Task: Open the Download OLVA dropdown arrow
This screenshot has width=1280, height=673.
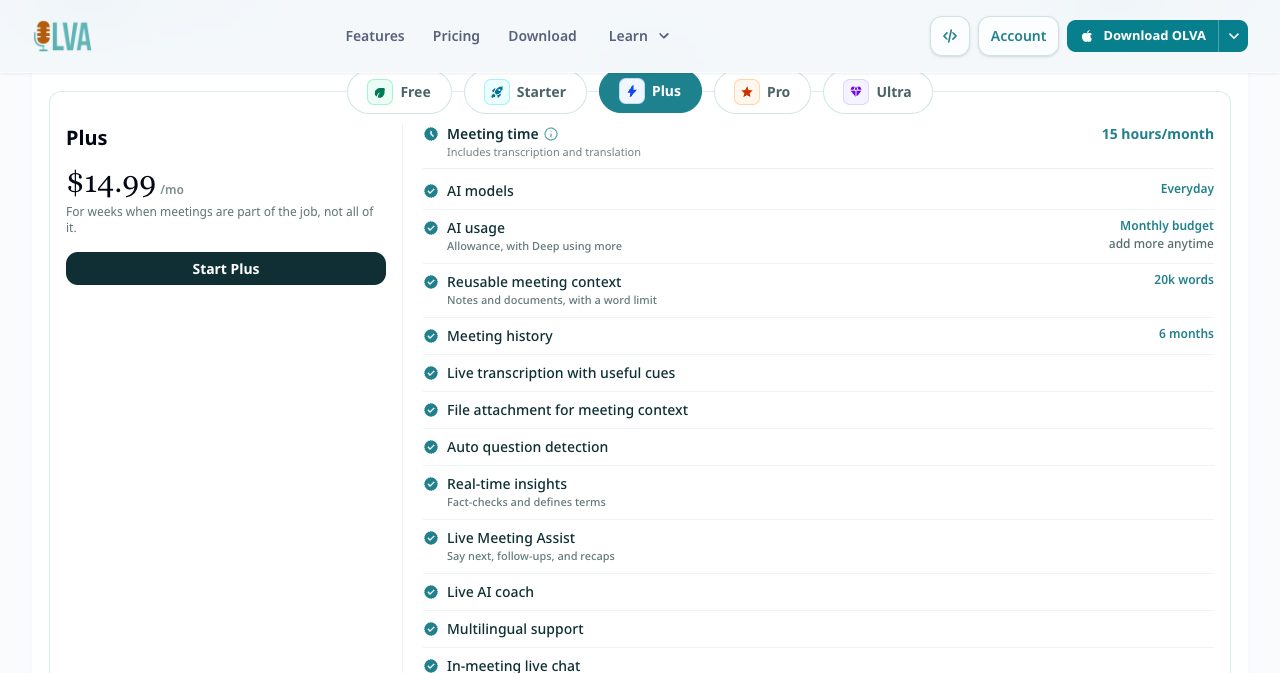Action: pos(1234,36)
